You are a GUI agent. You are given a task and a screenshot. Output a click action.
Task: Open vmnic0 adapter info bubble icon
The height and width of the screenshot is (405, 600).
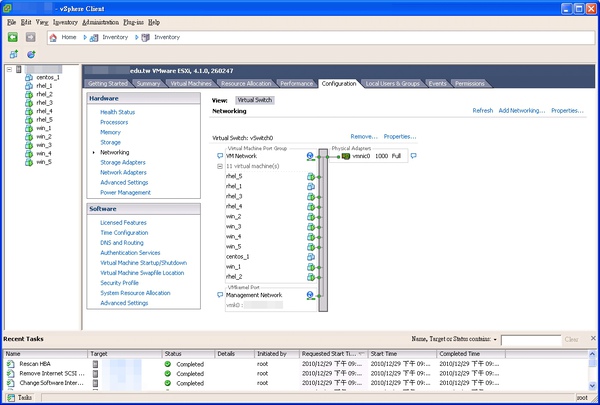[x=413, y=156]
